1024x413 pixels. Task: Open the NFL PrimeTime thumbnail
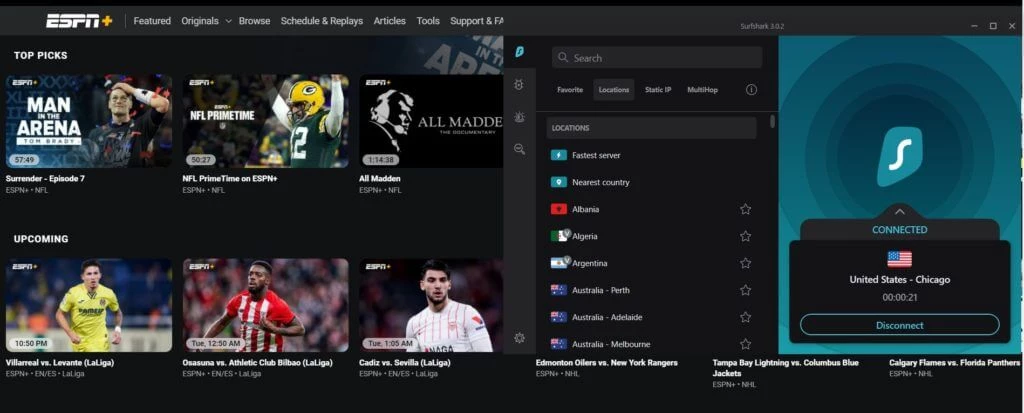265,121
